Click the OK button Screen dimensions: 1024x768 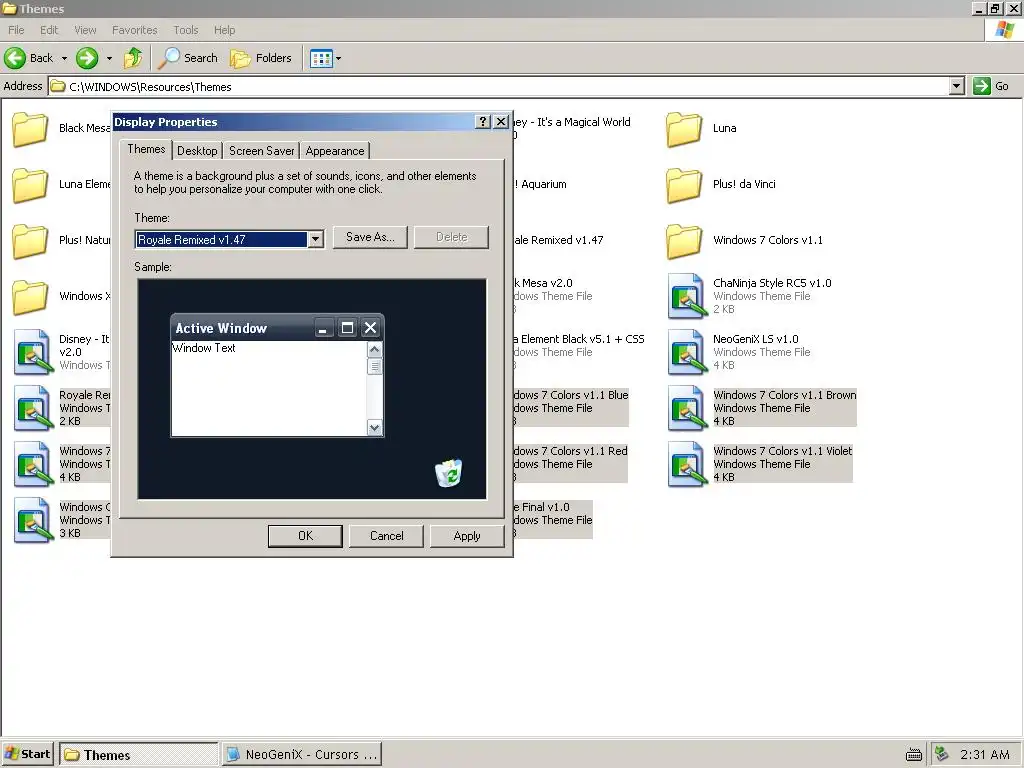[x=305, y=536]
